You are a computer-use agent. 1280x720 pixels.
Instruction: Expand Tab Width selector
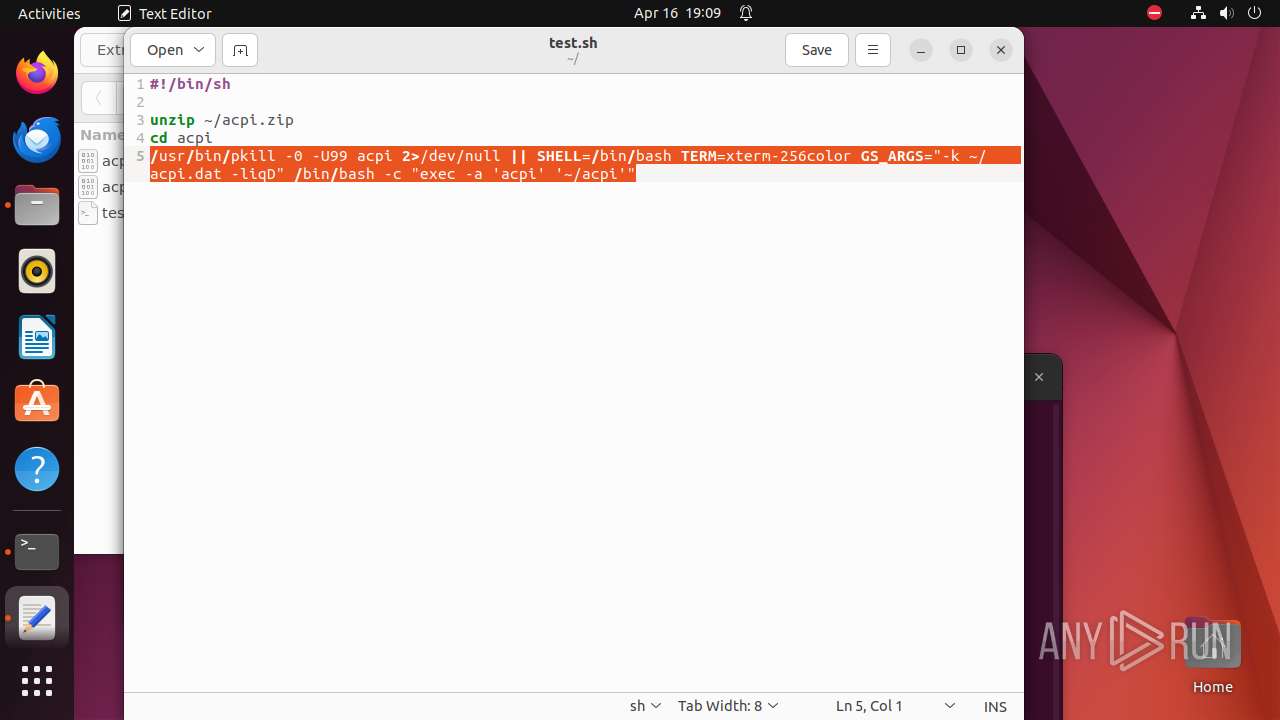tap(728, 706)
